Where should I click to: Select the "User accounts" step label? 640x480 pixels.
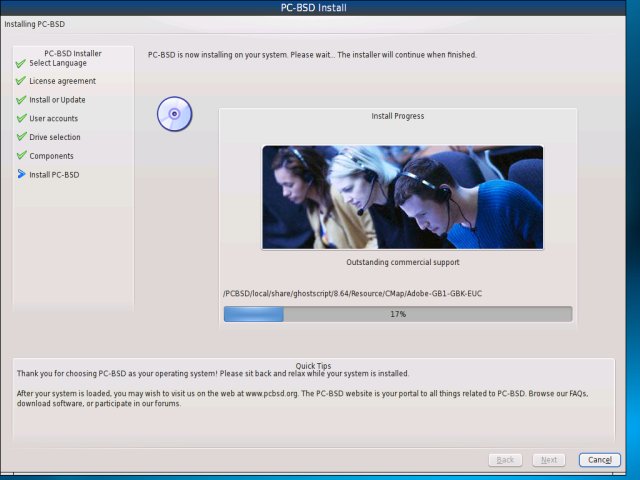(x=53, y=118)
